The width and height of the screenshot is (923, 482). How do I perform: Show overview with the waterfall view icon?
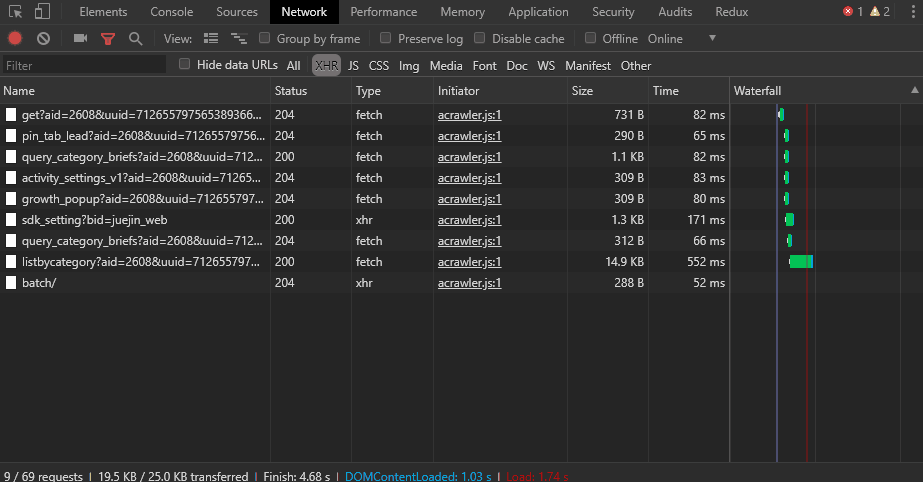(x=238, y=39)
